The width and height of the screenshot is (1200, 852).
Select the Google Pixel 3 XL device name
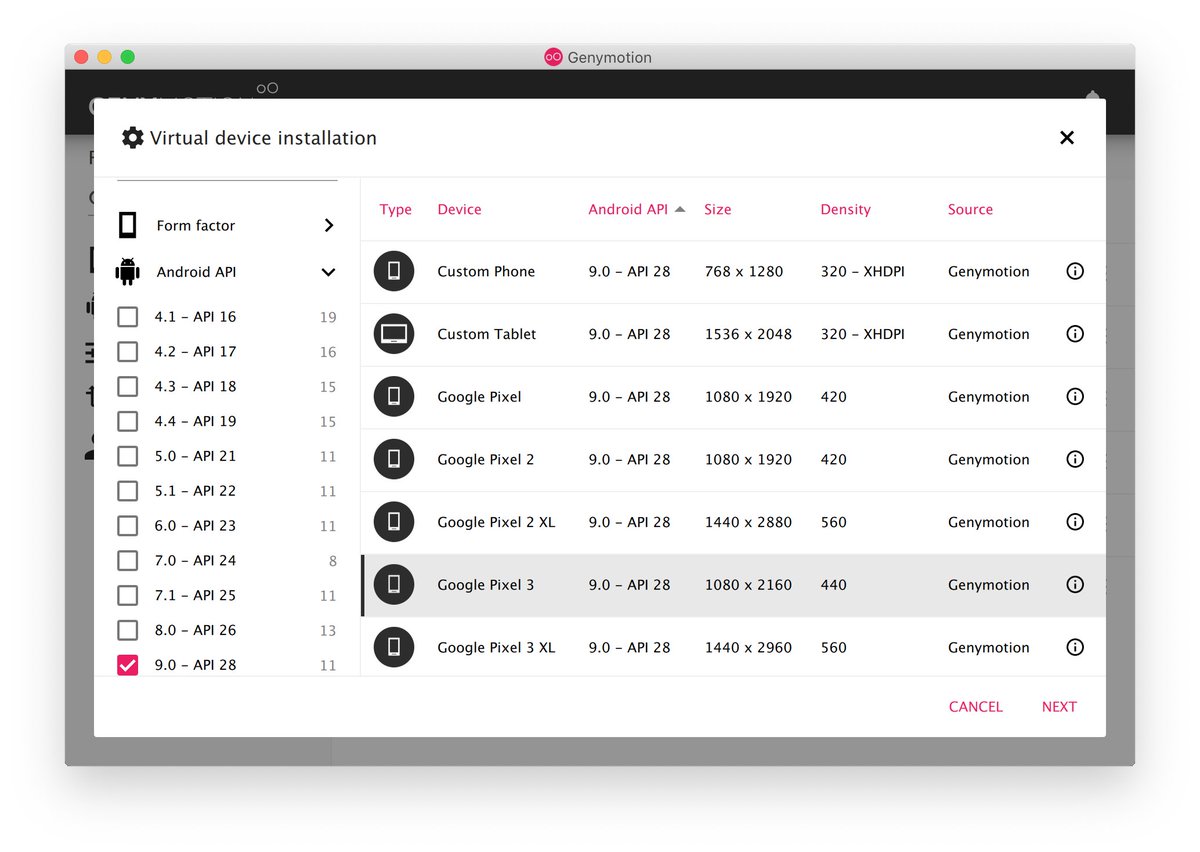click(x=496, y=647)
